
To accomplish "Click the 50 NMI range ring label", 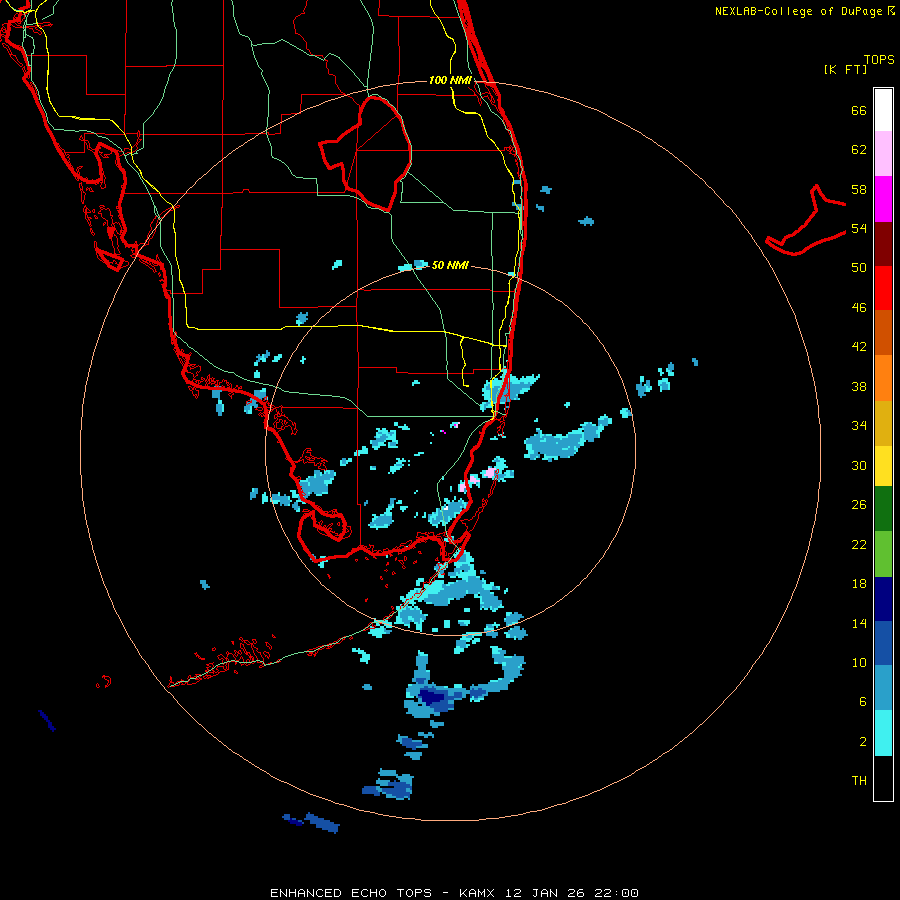I will click(x=450, y=265).
